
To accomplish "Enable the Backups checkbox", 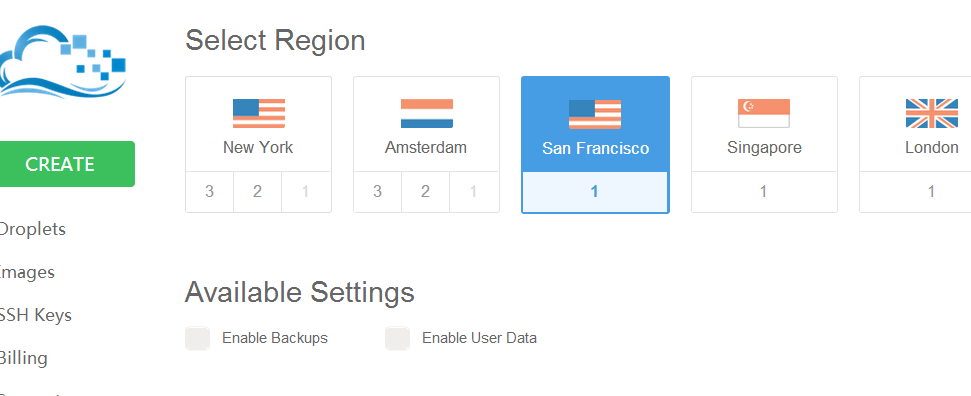I will [198, 338].
